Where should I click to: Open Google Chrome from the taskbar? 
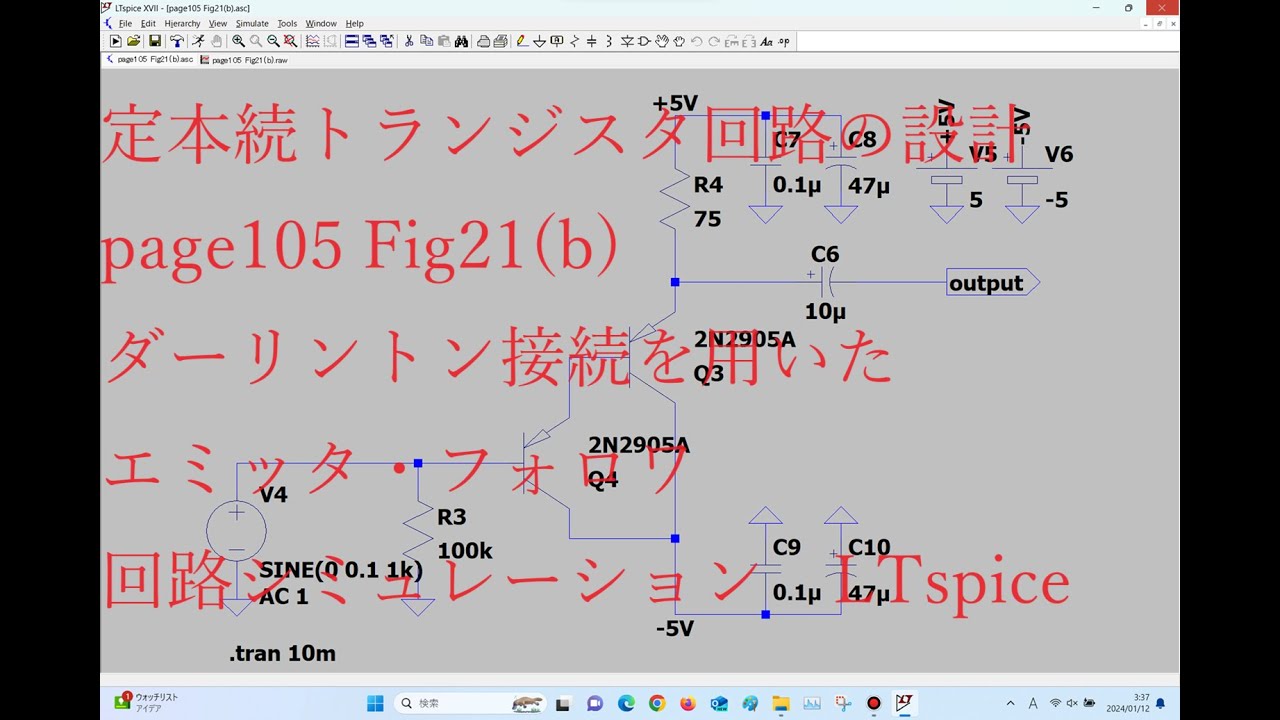[657, 703]
